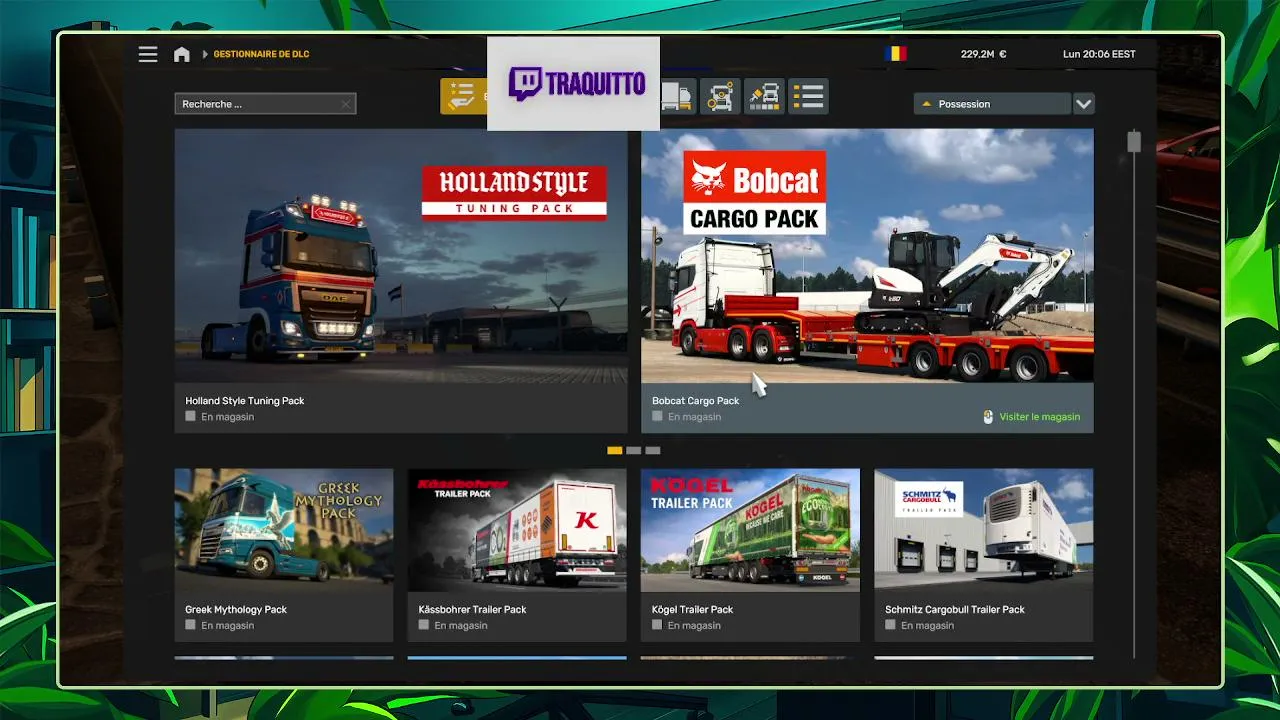Image resolution: width=1280 pixels, height=720 pixels.
Task: Open the Bobcat Cargo Pack banner
Action: click(867, 255)
